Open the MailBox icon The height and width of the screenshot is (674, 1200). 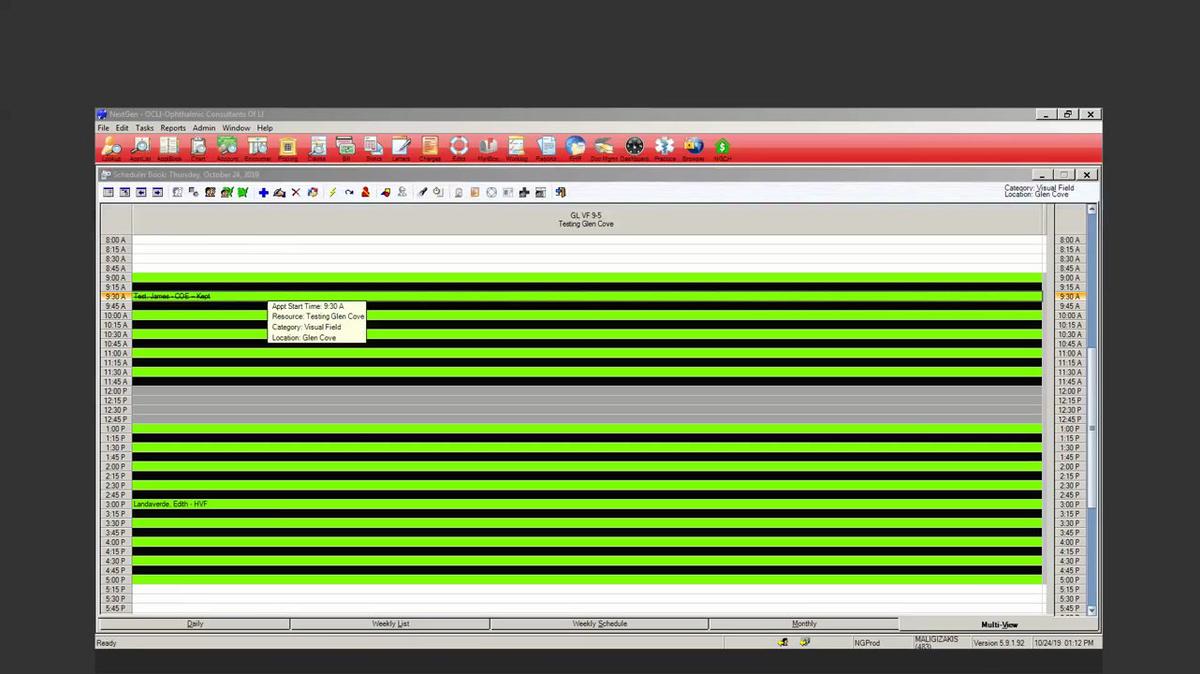(488, 146)
